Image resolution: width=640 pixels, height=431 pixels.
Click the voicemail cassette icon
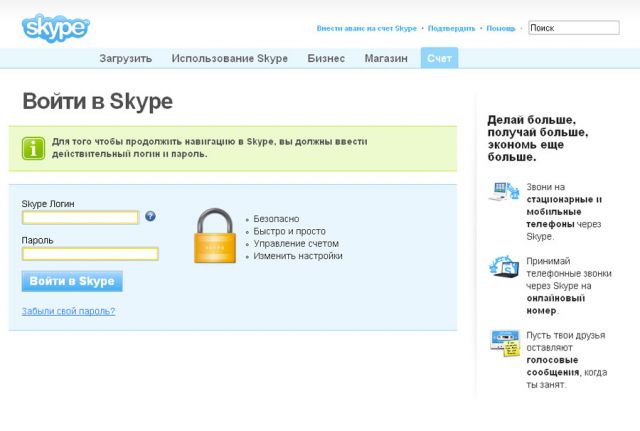click(x=505, y=343)
